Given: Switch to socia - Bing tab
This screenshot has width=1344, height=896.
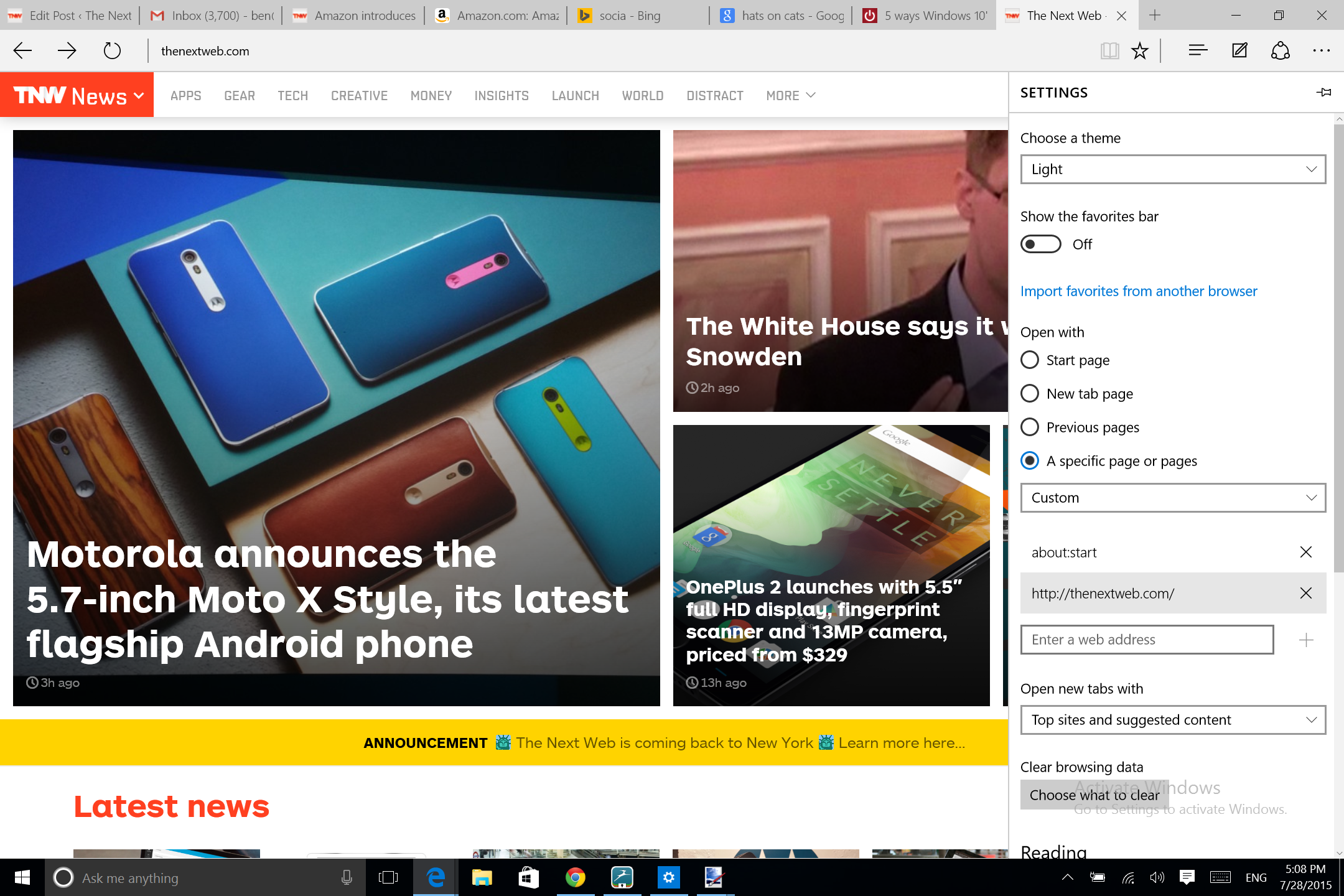Looking at the screenshot, I should [639, 16].
